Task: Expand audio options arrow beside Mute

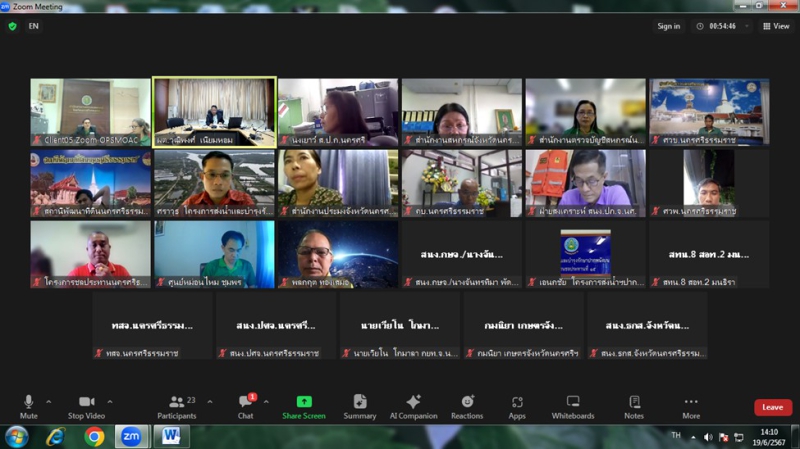Action: tap(49, 401)
